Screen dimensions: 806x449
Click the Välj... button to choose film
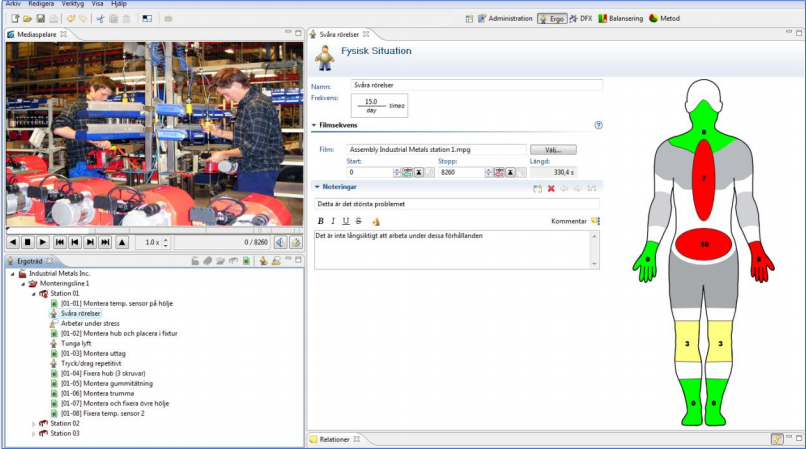pyautogui.click(x=553, y=149)
